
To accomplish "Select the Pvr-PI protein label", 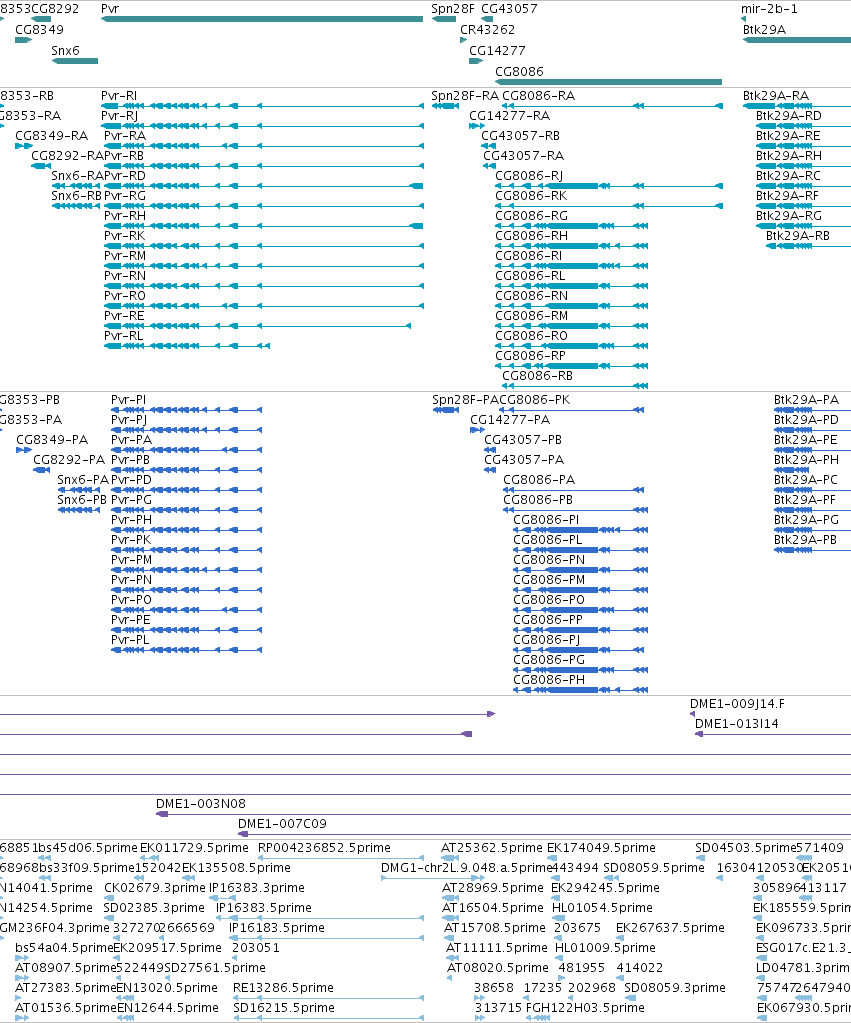I will [x=129, y=400].
